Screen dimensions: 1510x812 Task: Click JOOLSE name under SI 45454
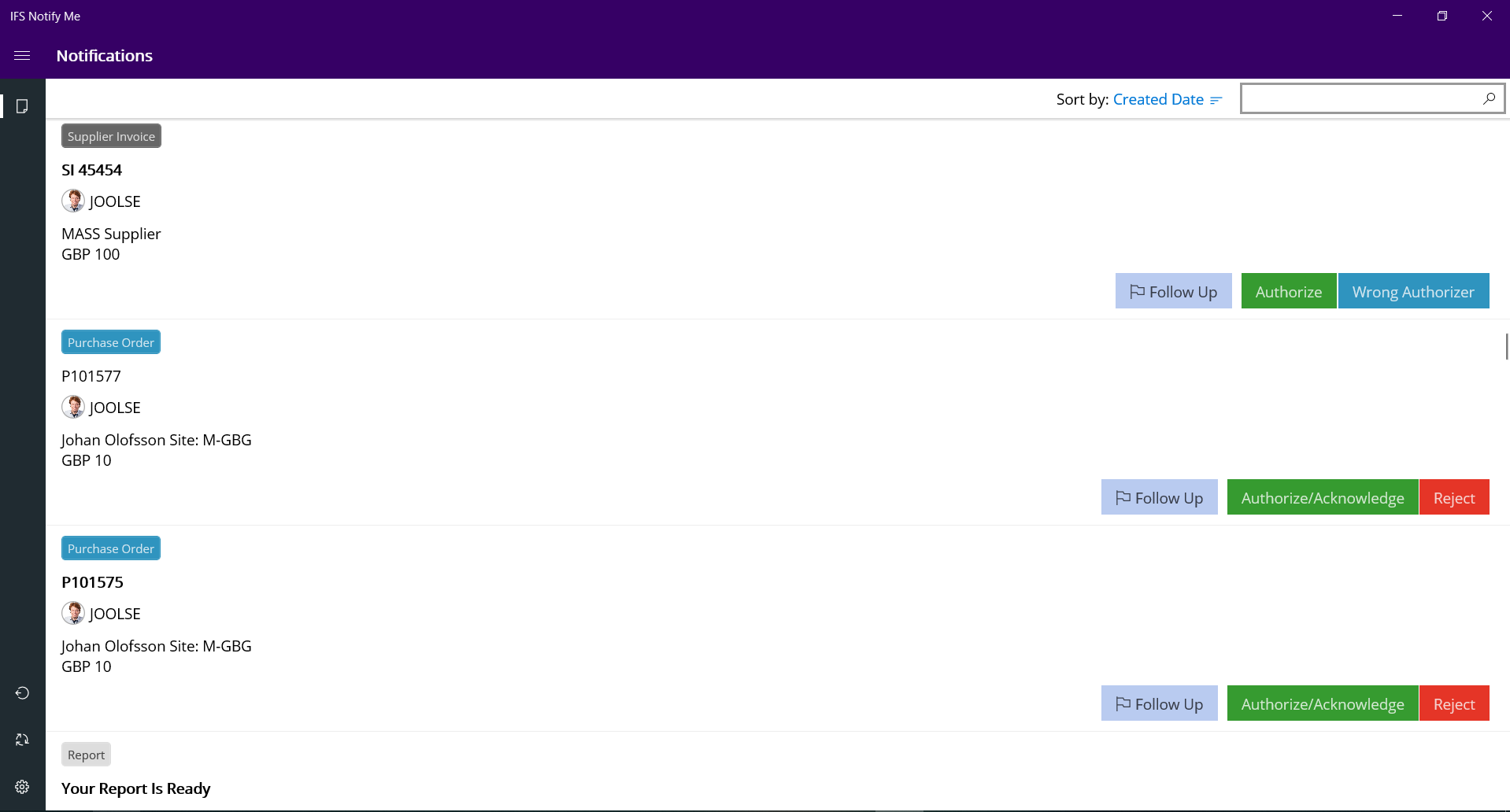coord(115,201)
